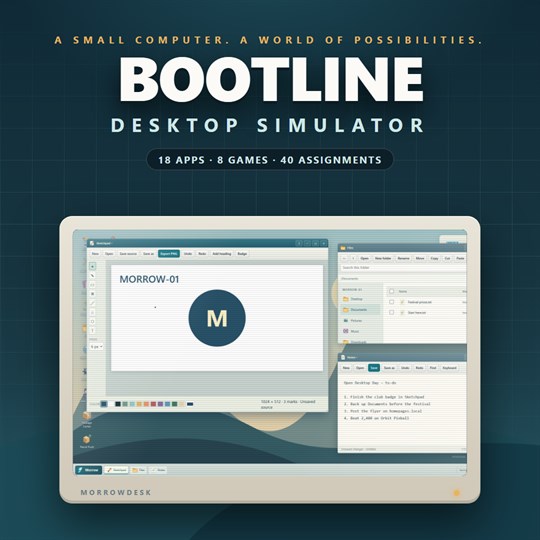Click Open in the Files toolbar

[364, 258]
